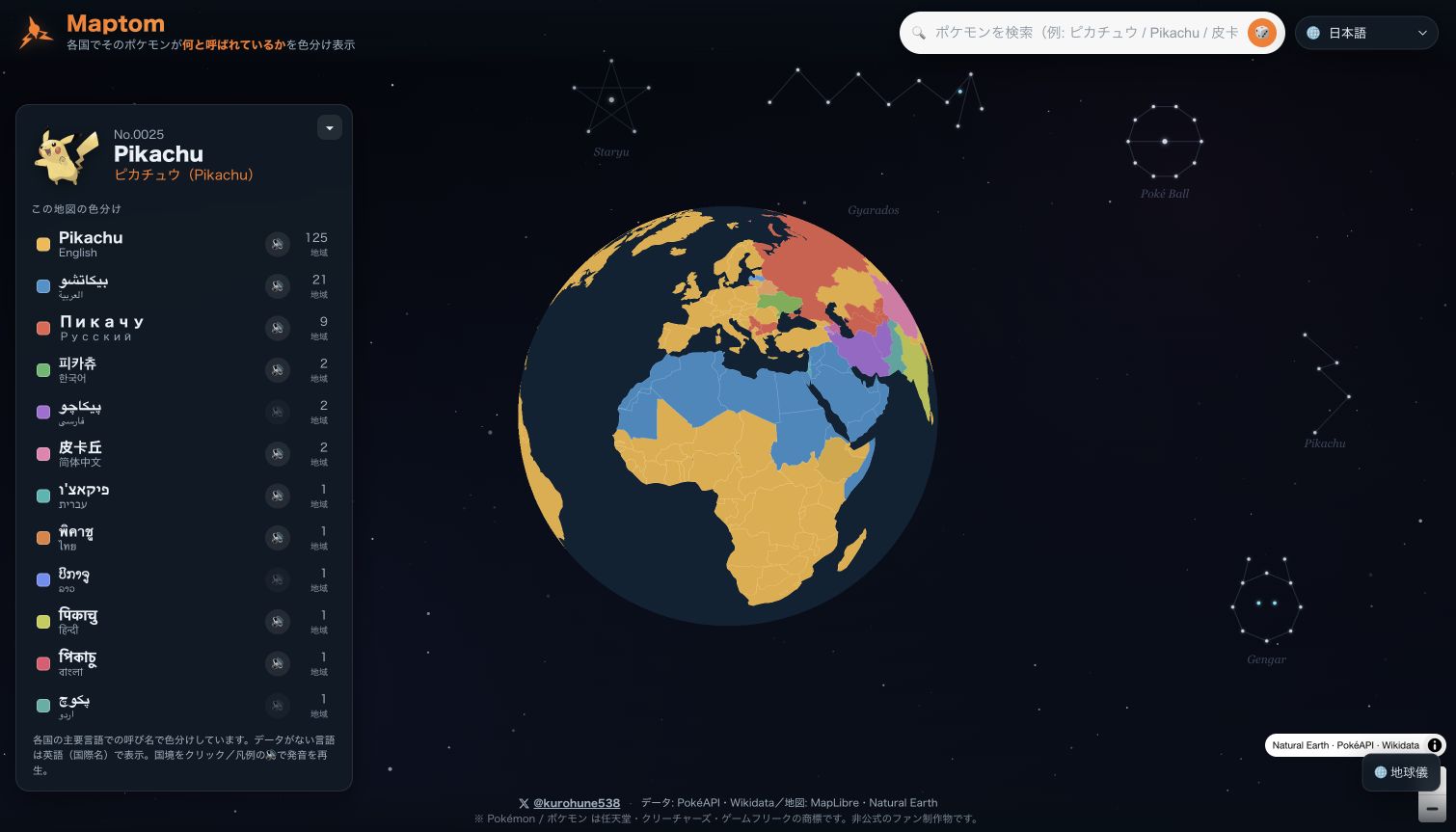Click the globe icon in the language selector
This screenshot has width=1456, height=832.
[x=1313, y=33]
